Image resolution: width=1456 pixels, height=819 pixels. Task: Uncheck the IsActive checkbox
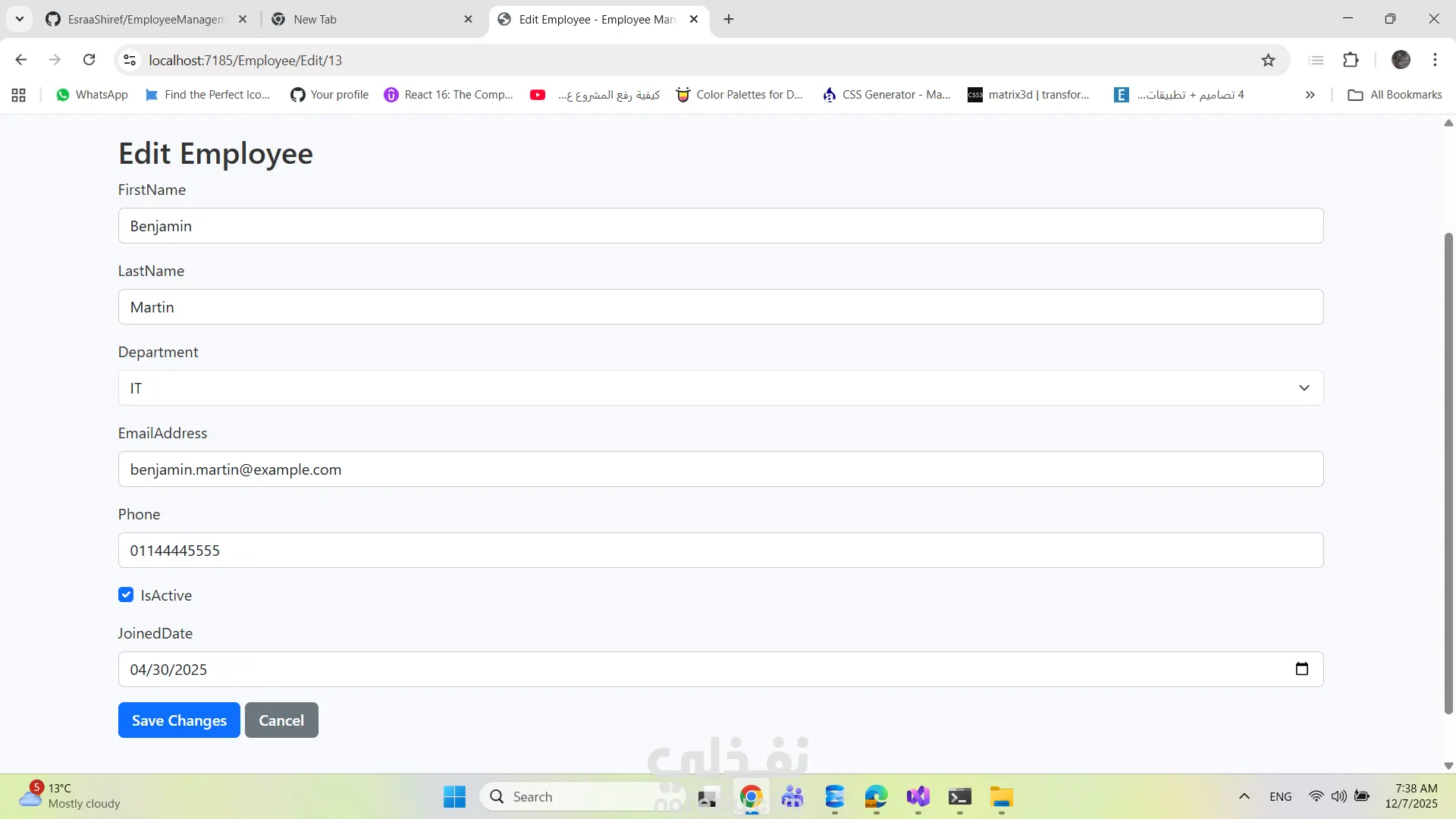click(126, 595)
